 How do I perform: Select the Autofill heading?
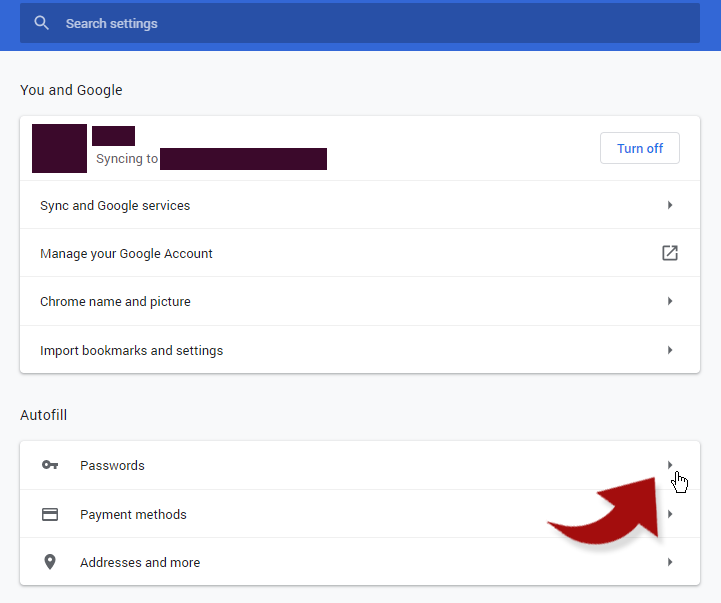tap(43, 415)
